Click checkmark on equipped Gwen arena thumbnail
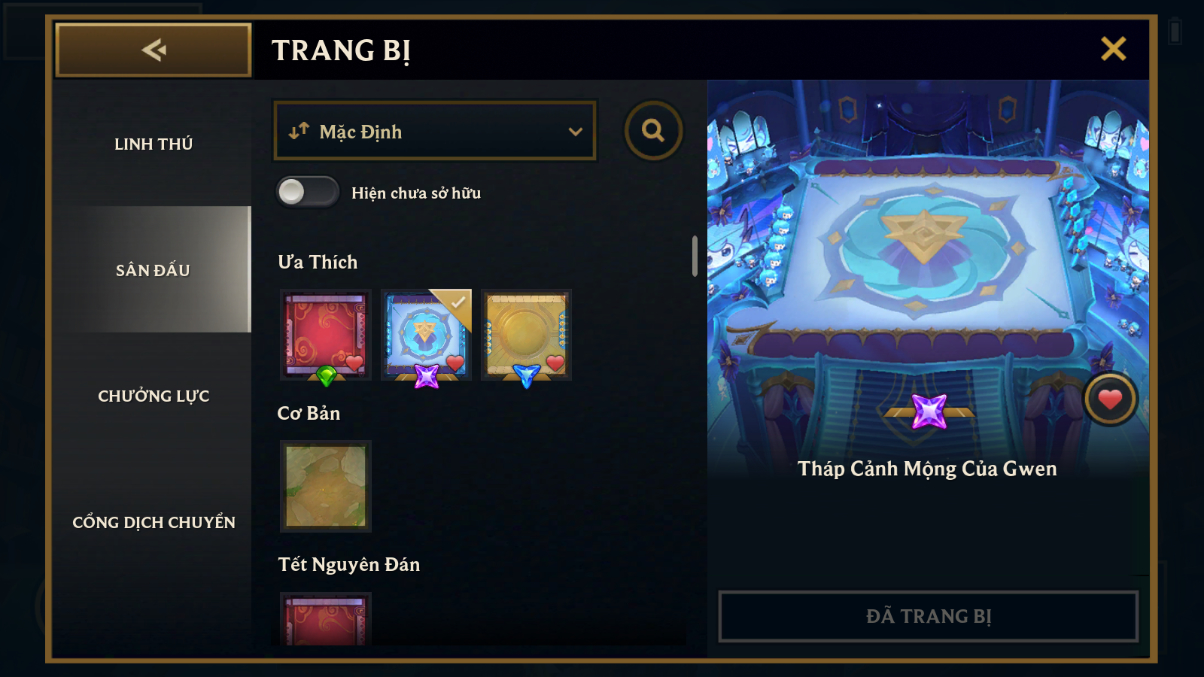Viewport: 1204px width, 677px height. point(457,301)
